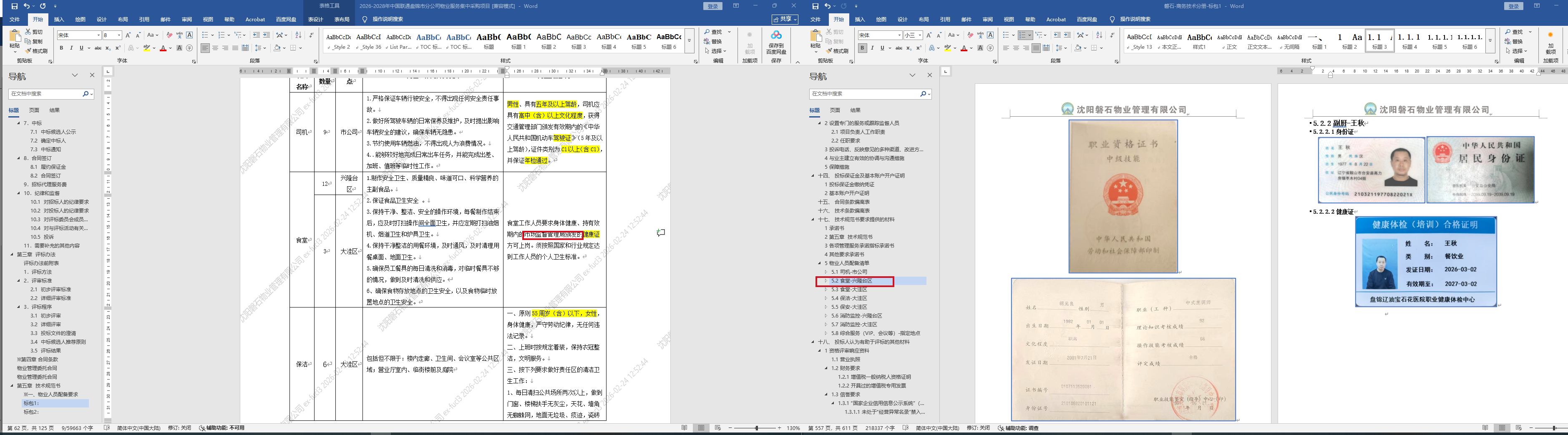Toggle italic in right Word window
The height and width of the screenshot is (435, 1568).
click(872, 48)
